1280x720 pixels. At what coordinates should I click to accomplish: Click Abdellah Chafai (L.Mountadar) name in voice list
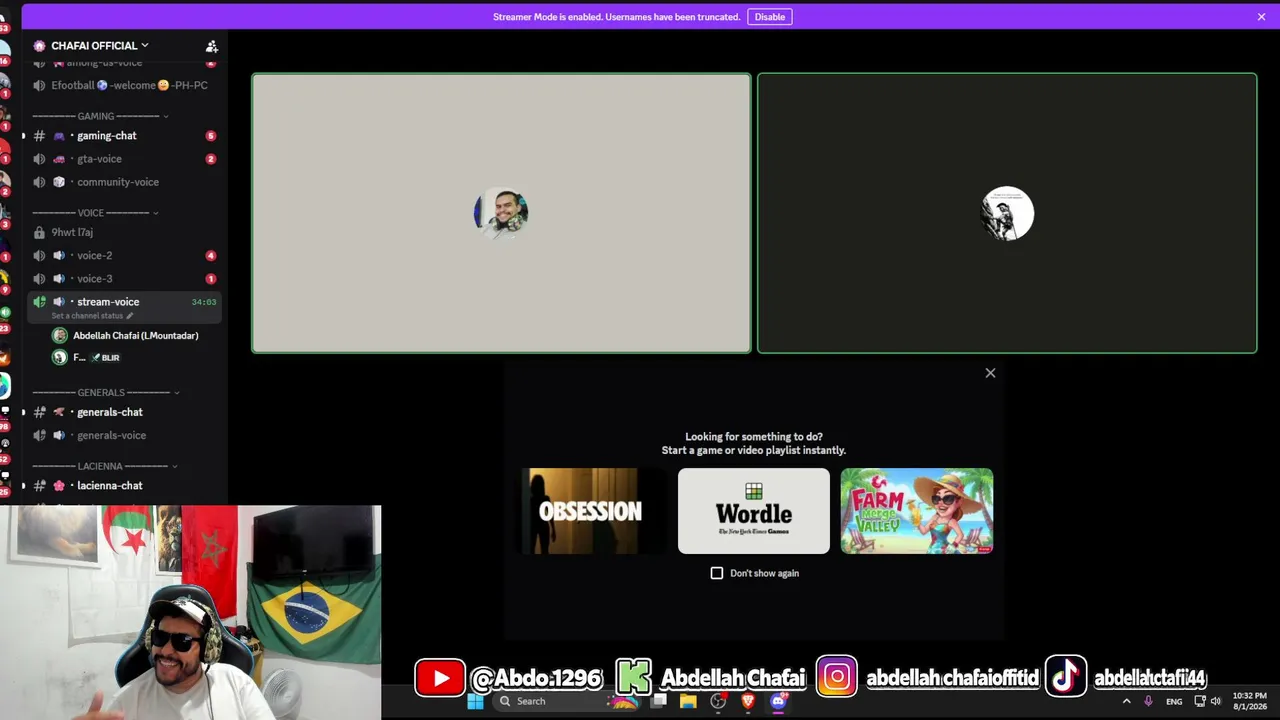click(136, 336)
